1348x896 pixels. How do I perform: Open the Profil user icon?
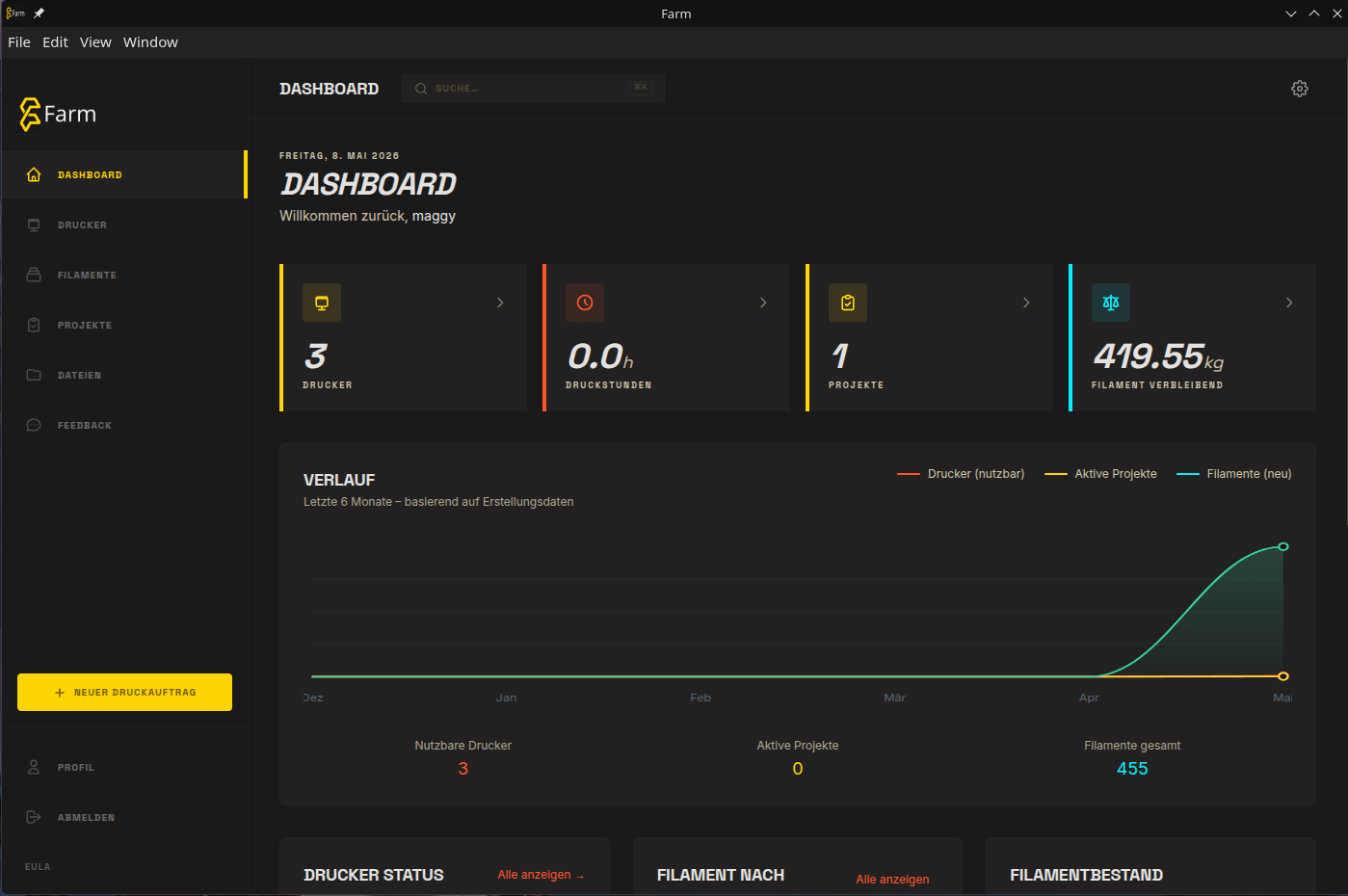pyautogui.click(x=34, y=767)
